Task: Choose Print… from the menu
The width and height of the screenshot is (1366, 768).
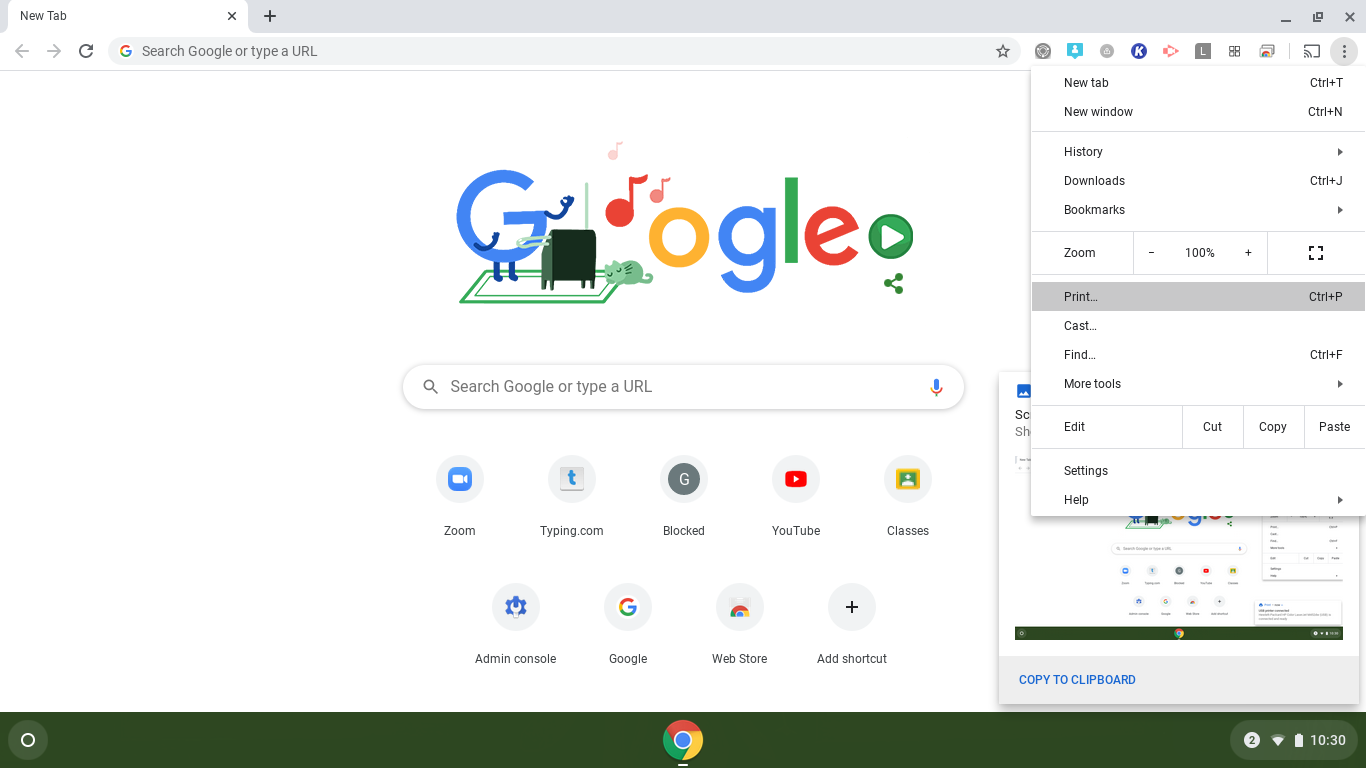Action: click(1198, 297)
